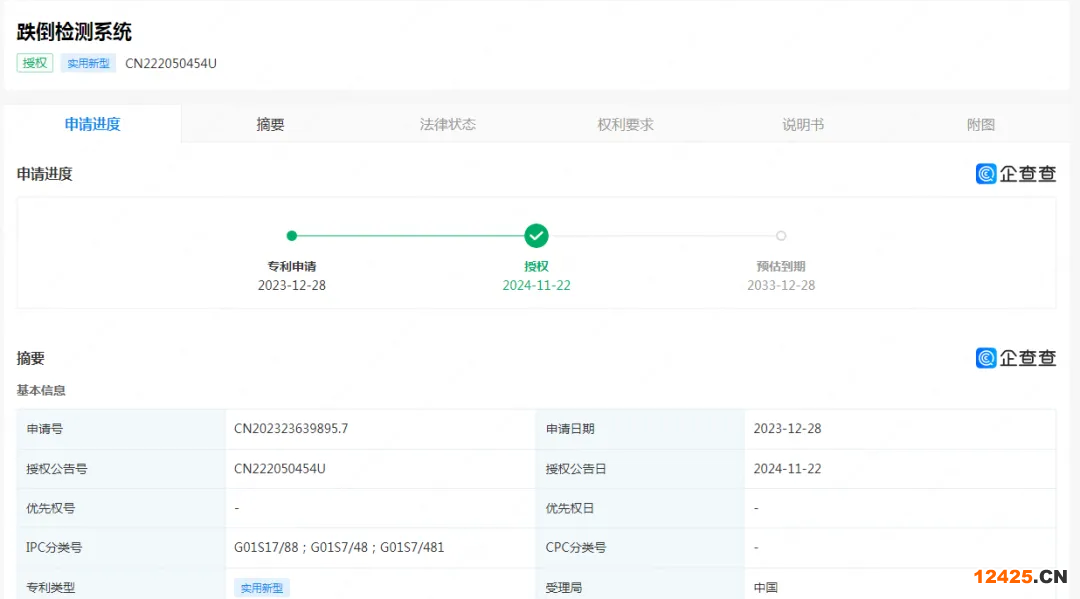Click the 实用新型 tag in the 专利类型 row

click(x=261, y=588)
